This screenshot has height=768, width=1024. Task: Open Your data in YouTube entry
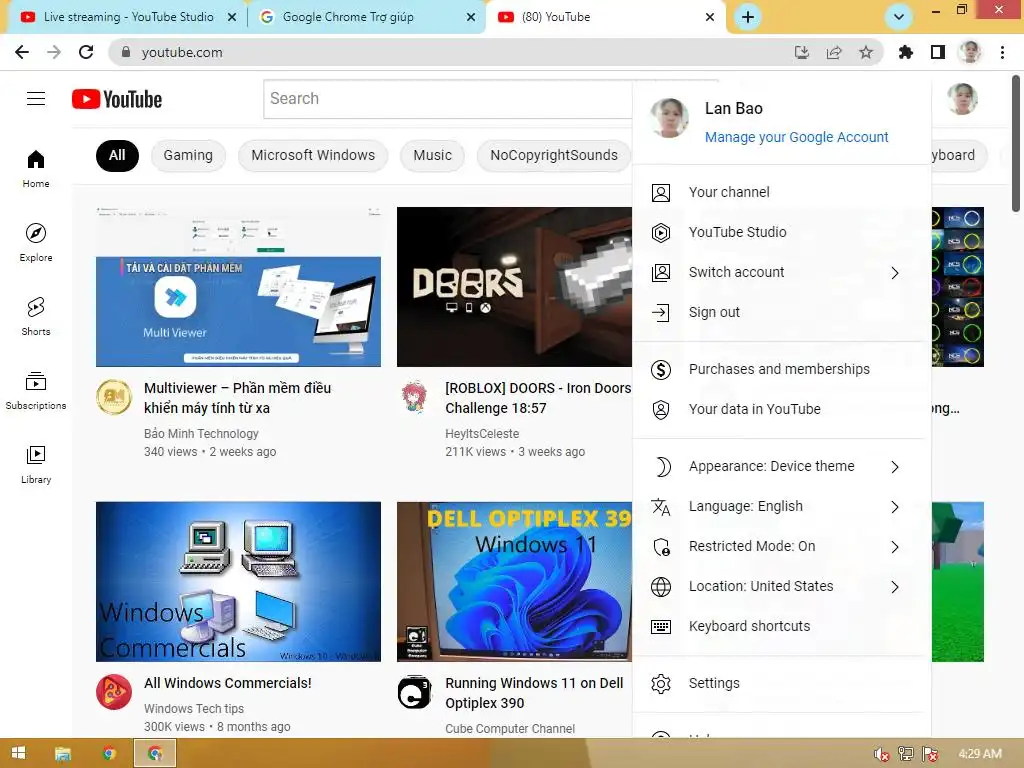coord(782,409)
